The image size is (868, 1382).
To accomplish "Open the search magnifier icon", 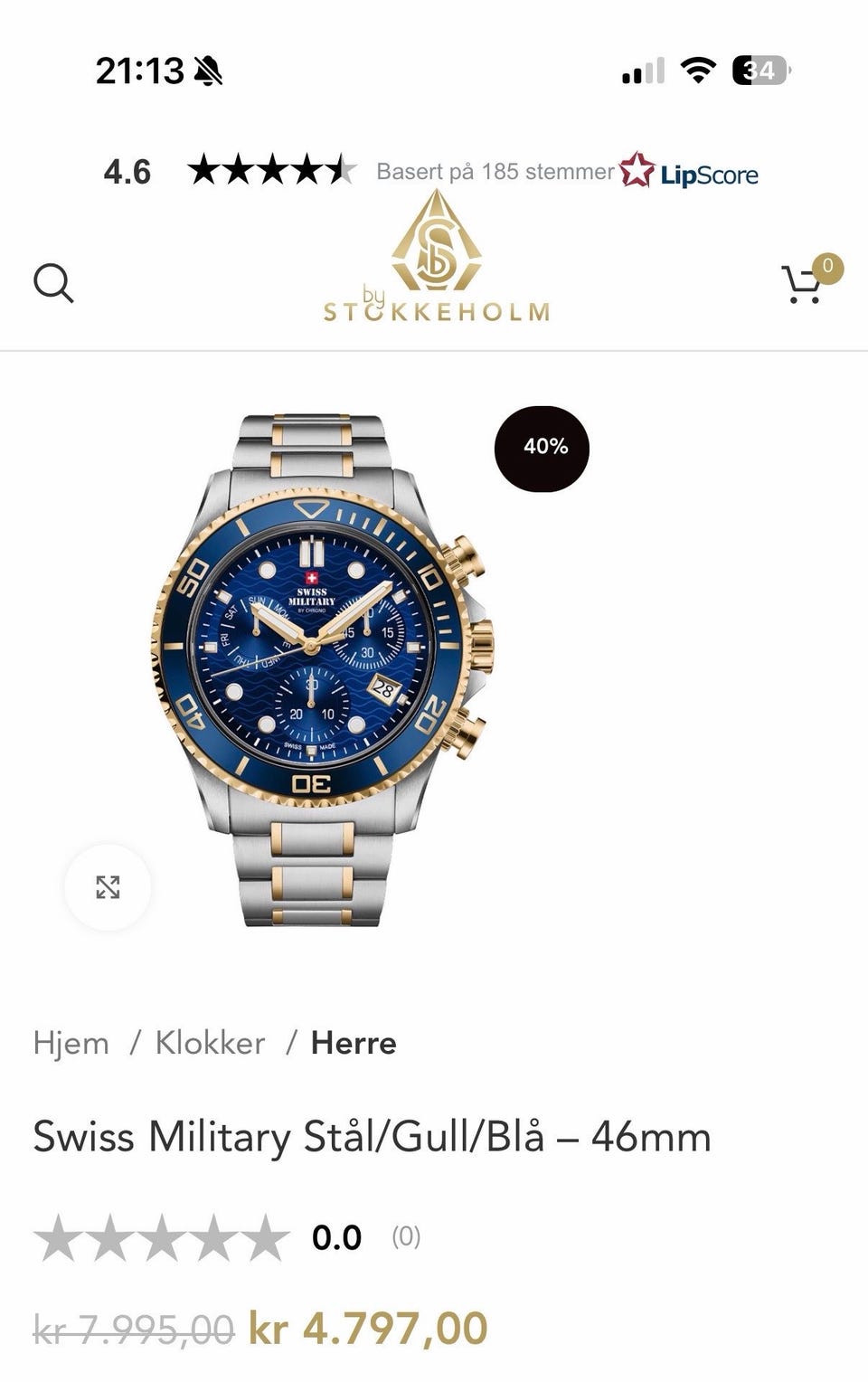I will coord(53,283).
